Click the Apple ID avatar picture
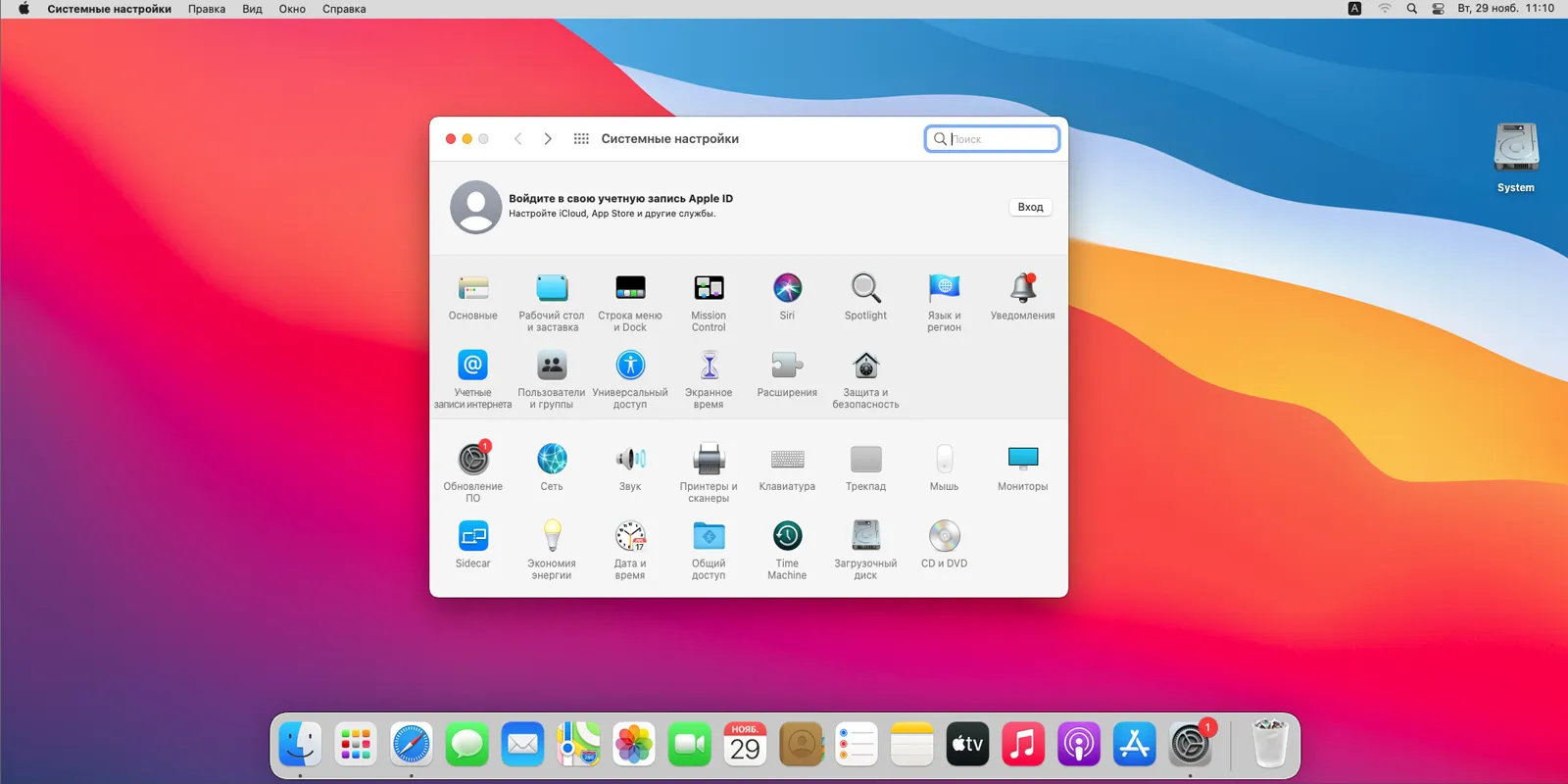The height and width of the screenshot is (784, 1568). click(x=476, y=207)
